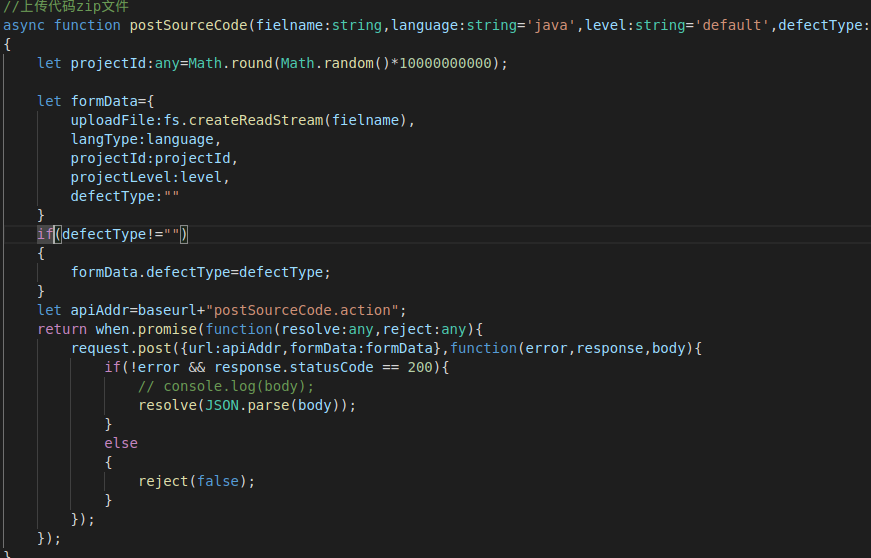The width and height of the screenshot is (871, 558).
Task: Place cursor on formData.defectType assignment line
Action: click(200, 272)
